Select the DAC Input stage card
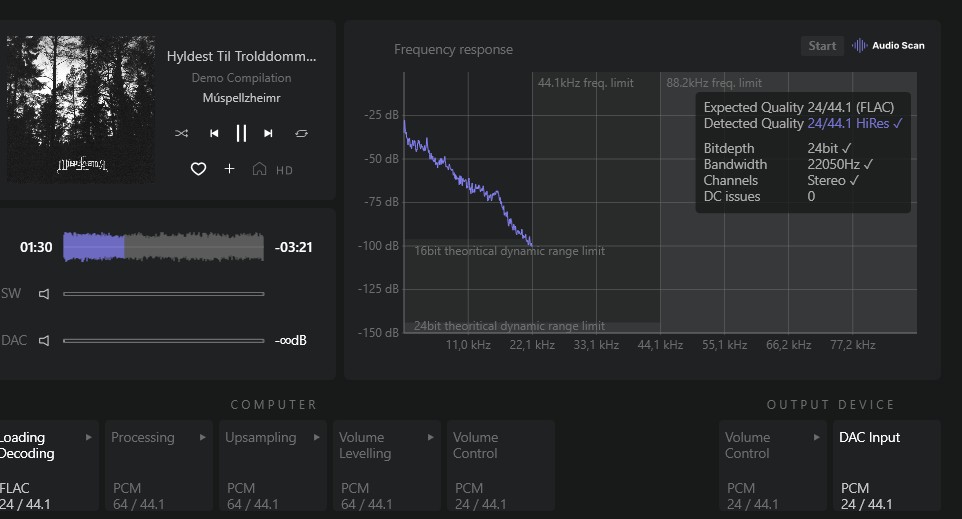962x519 pixels. click(x=887, y=466)
